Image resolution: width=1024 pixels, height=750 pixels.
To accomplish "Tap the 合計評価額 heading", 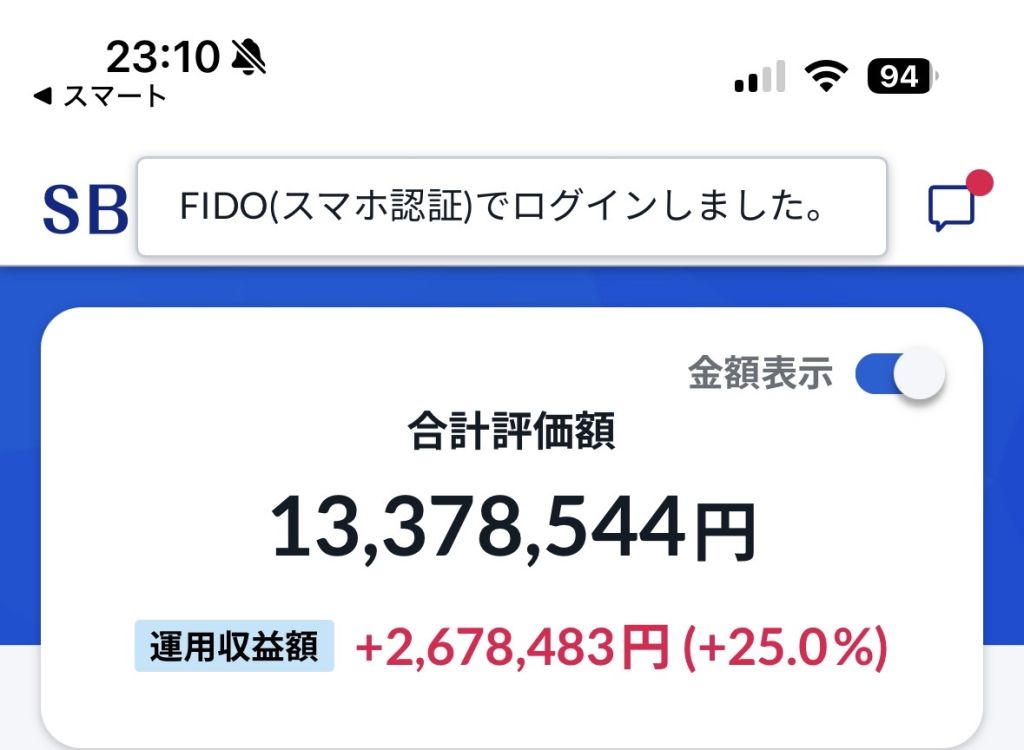I will tap(512, 432).
